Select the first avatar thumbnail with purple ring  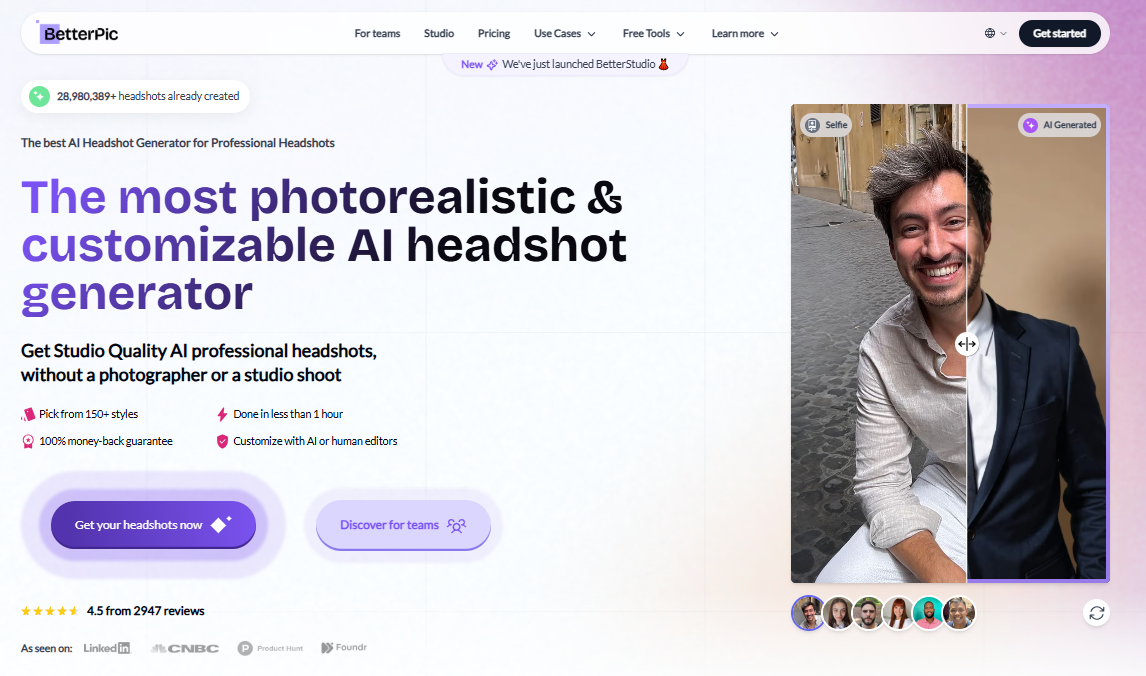pos(808,612)
